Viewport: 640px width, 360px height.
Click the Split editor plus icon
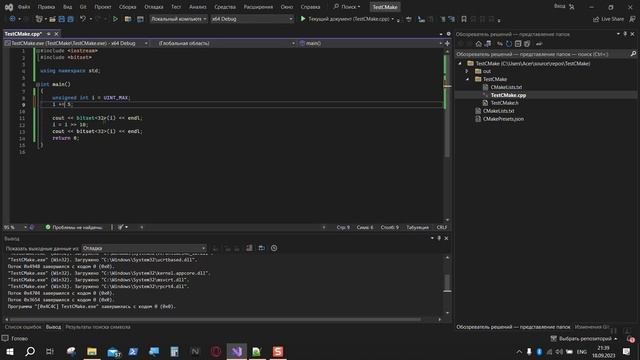click(x=447, y=43)
